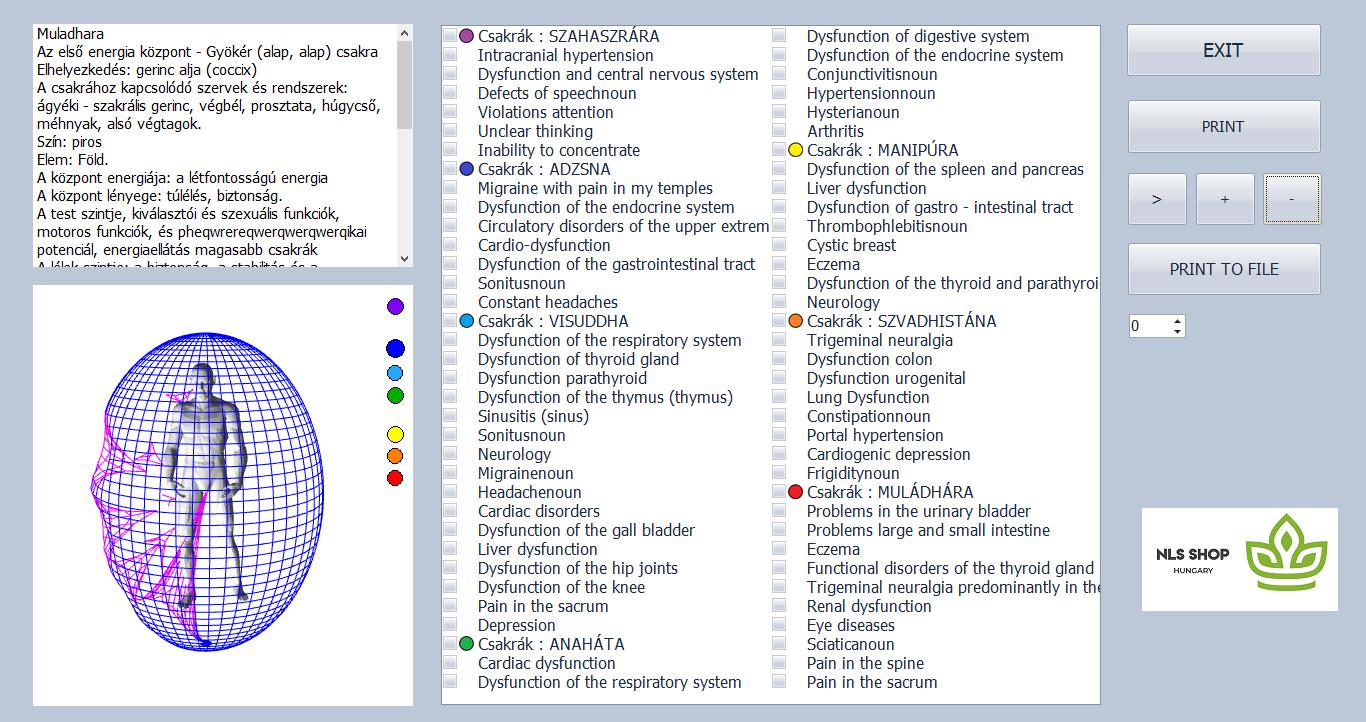
Task: Tick the Portal hypertension checkbox
Action: (780, 435)
